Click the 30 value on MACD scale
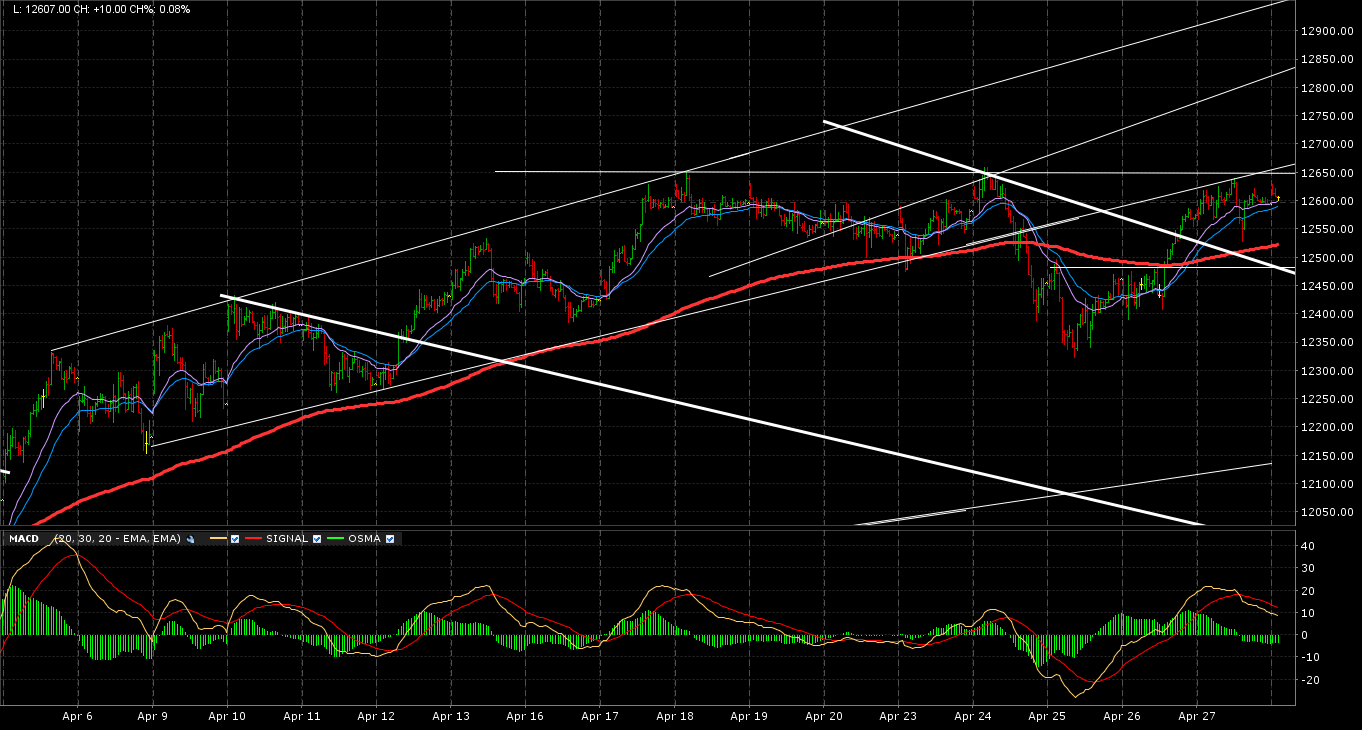This screenshot has height=730, width=1362. (1309, 568)
